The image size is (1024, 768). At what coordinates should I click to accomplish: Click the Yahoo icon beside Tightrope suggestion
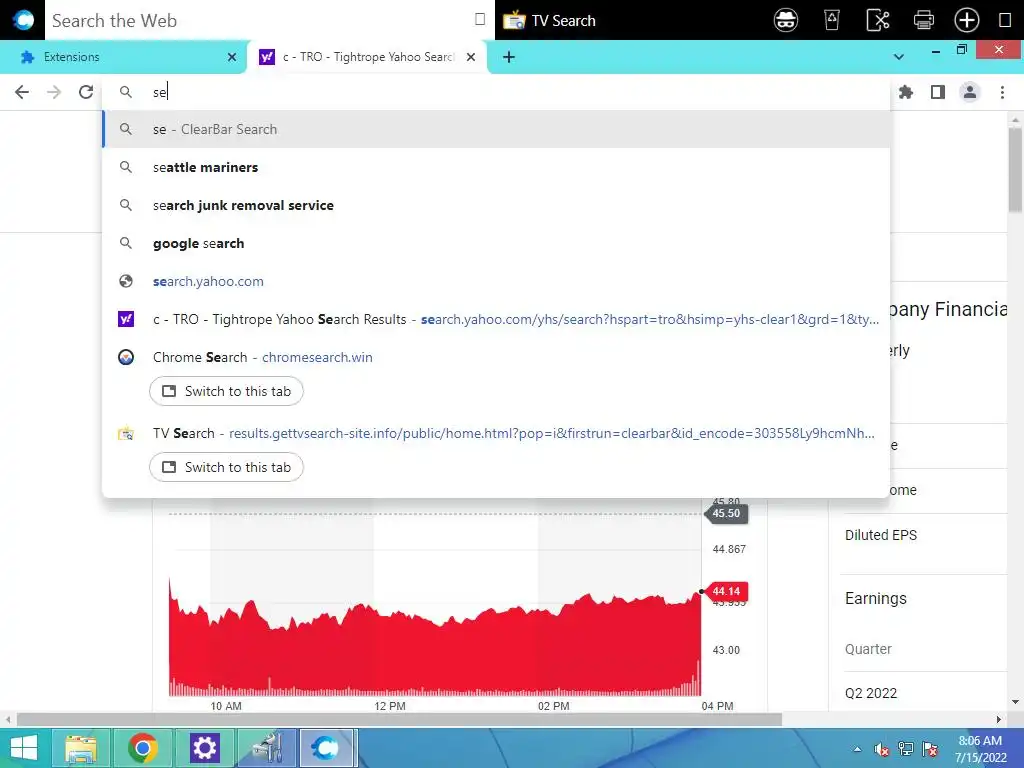point(126,319)
